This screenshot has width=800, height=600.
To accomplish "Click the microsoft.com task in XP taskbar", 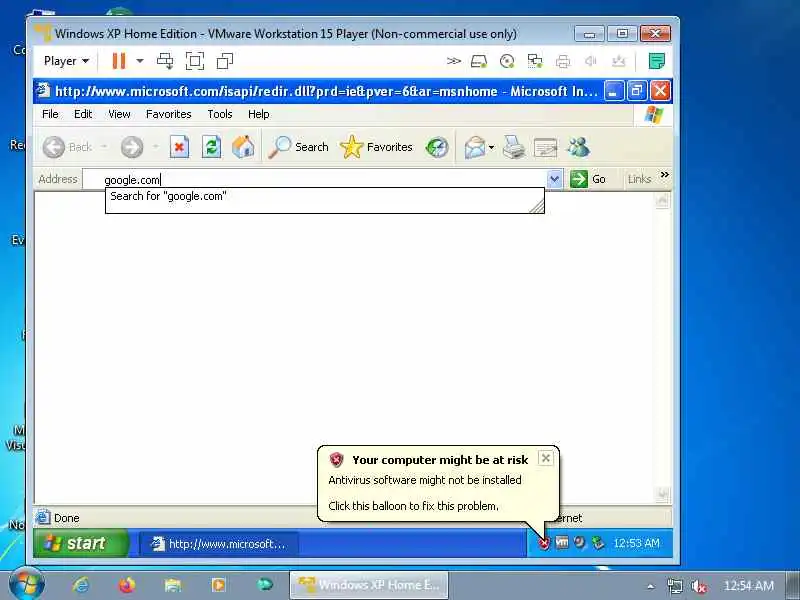I will (x=219, y=544).
